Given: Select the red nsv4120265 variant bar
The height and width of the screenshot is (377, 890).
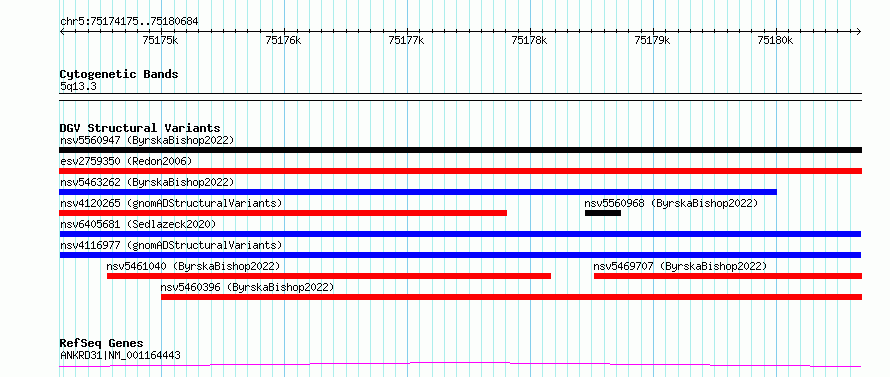Looking at the screenshot, I should [x=283, y=213].
